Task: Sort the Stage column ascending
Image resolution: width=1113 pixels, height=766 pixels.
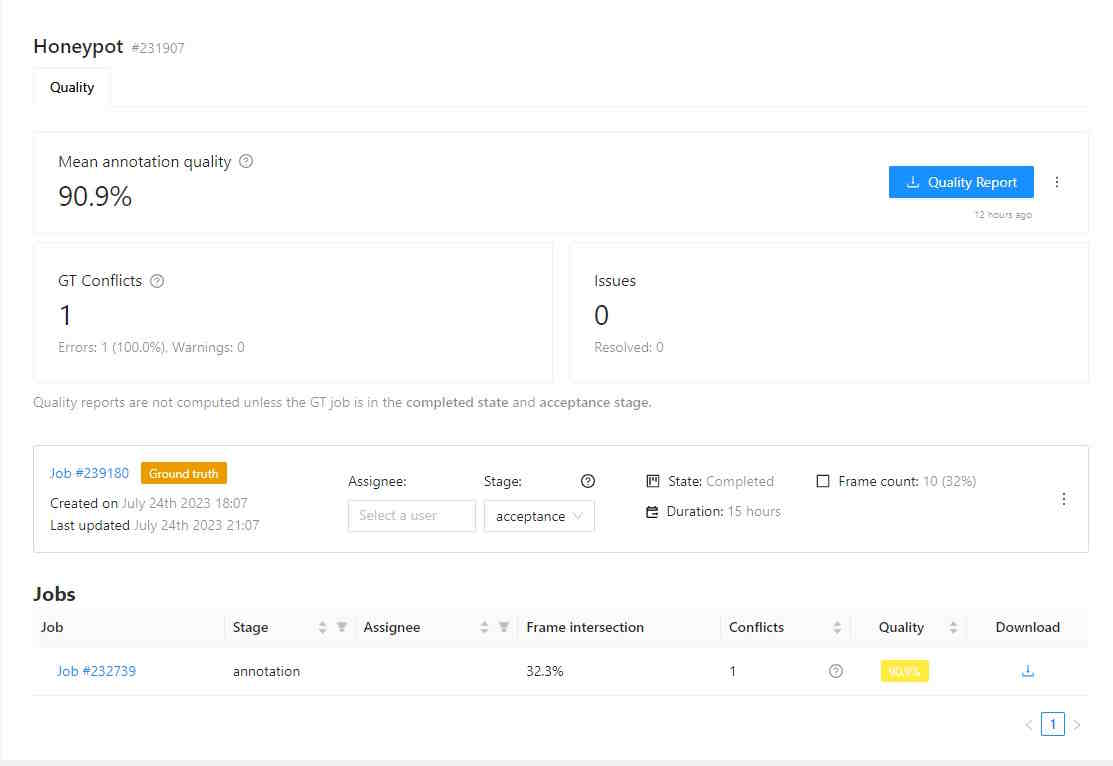Action: click(320, 622)
